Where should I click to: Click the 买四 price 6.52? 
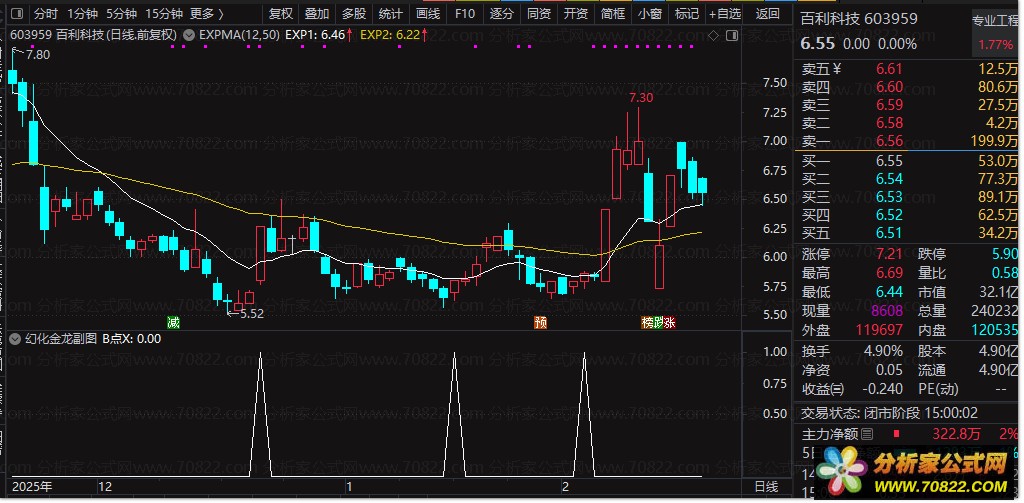pyautogui.click(x=889, y=215)
